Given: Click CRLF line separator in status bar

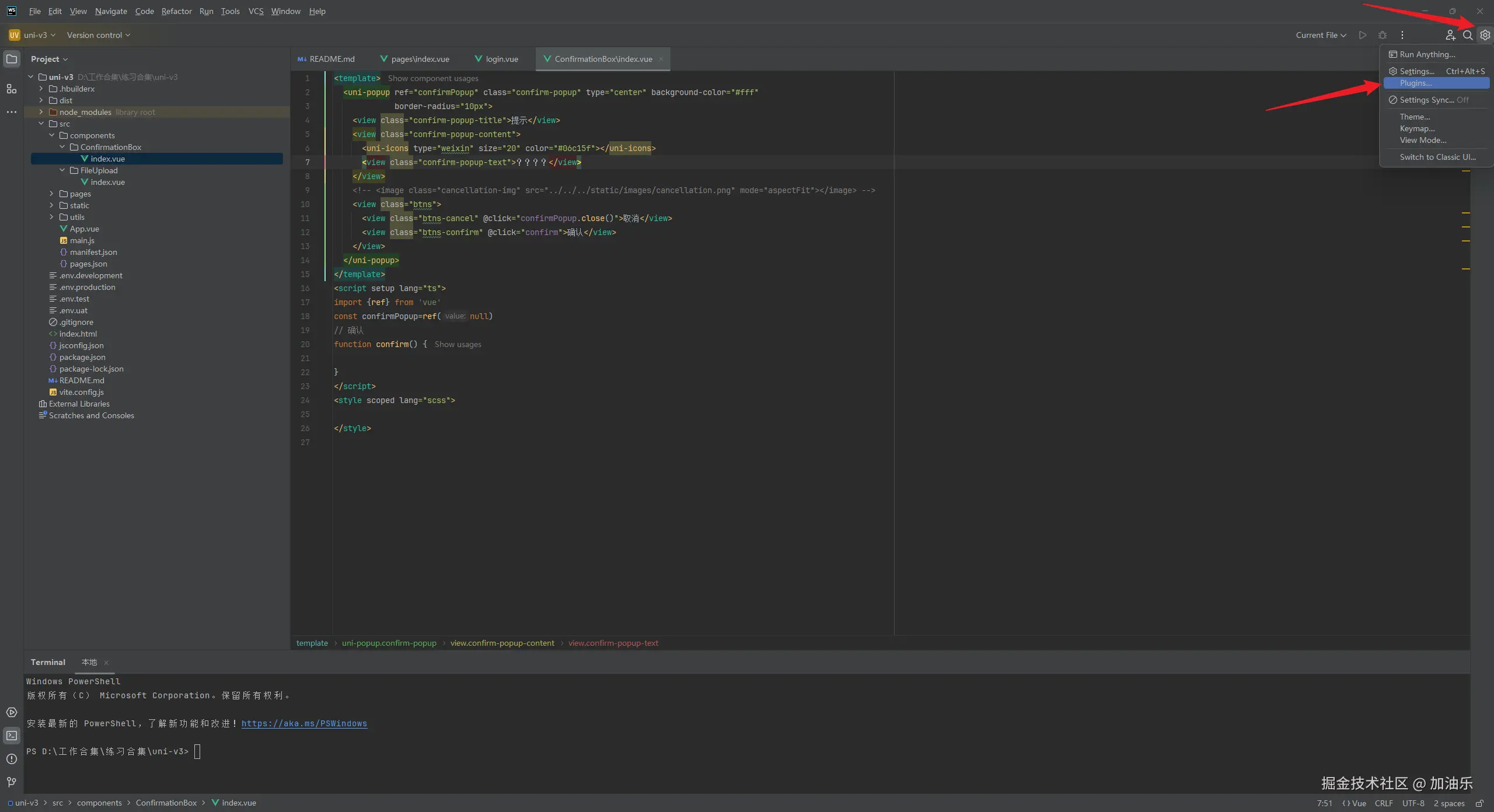Looking at the screenshot, I should coord(1383,803).
